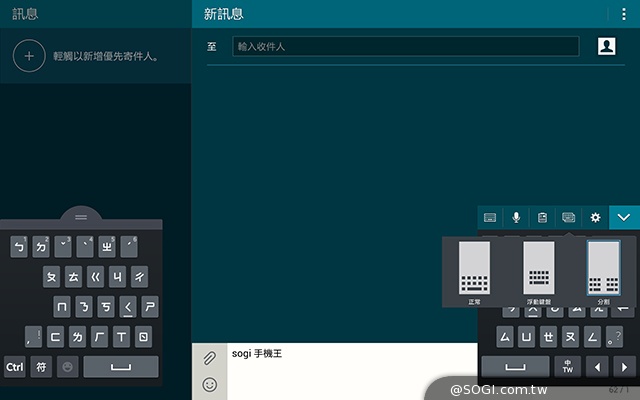Click the 輸入收件人 recipient input field
Image resolution: width=640 pixels, height=400 pixels.
tap(406, 46)
